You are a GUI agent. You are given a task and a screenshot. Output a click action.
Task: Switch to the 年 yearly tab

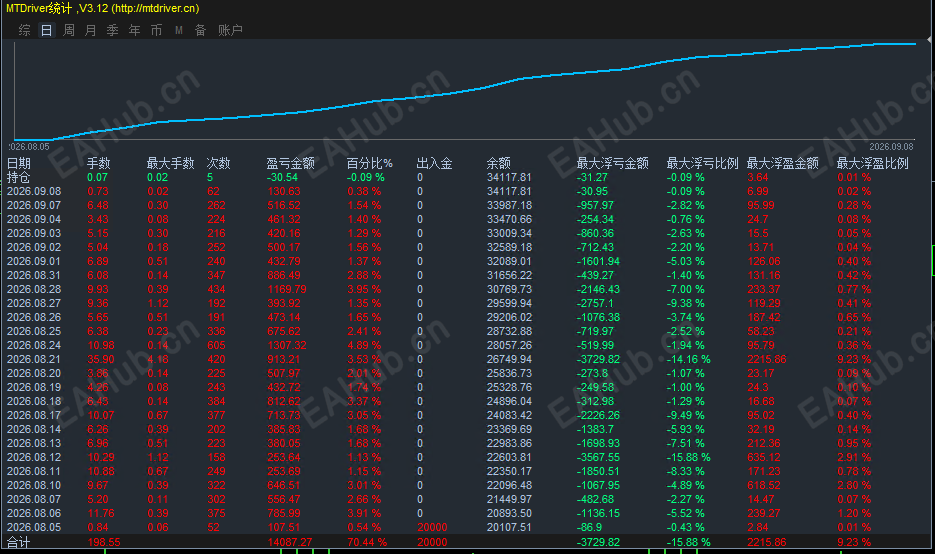click(135, 30)
